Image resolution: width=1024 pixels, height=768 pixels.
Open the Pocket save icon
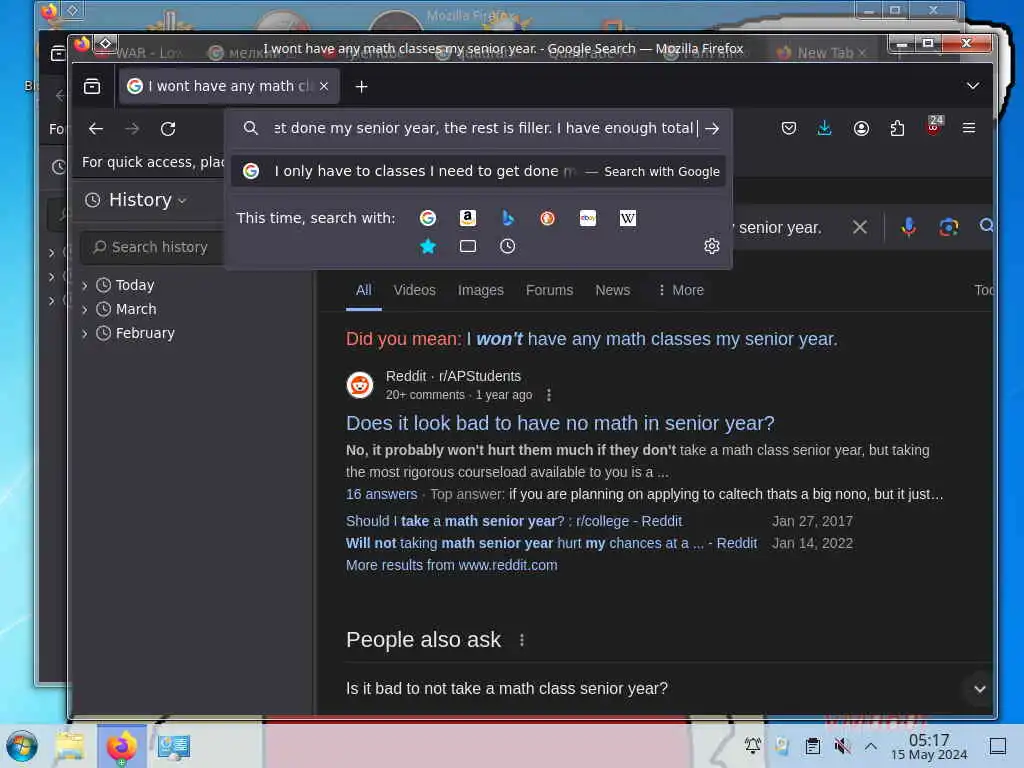[x=789, y=128]
